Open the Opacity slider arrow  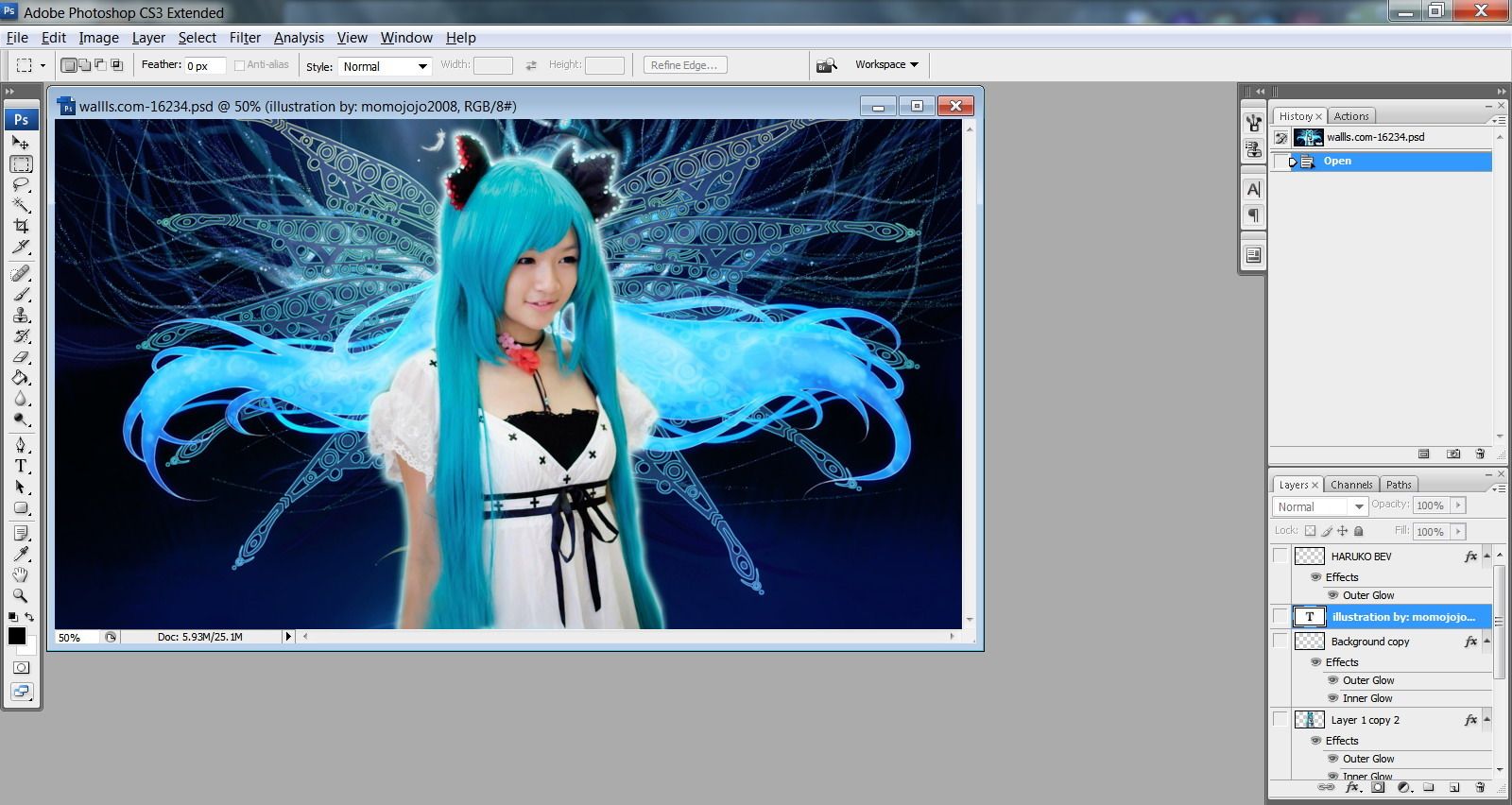click(x=1458, y=505)
